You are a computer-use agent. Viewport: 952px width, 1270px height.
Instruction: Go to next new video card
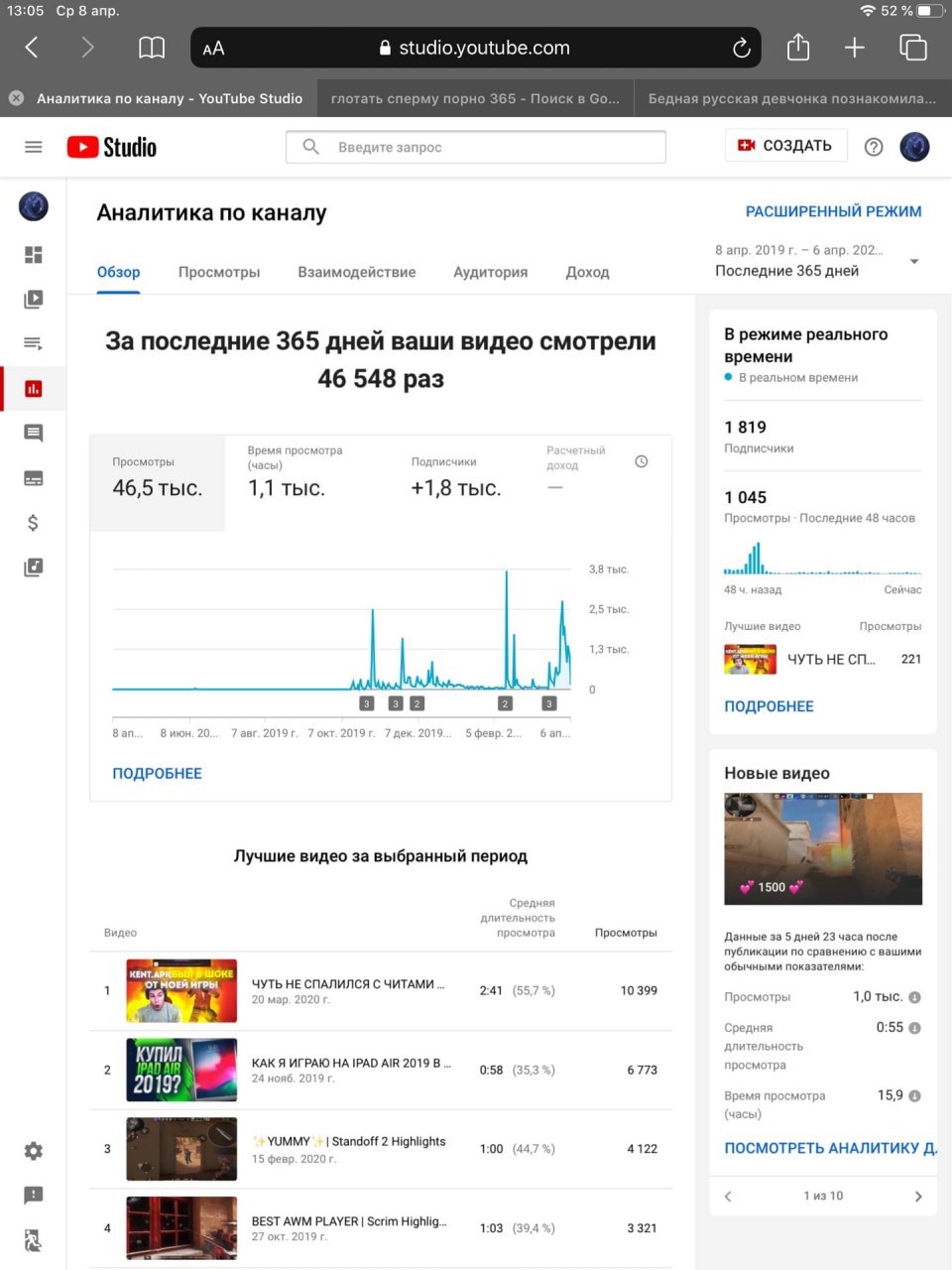tap(918, 1197)
